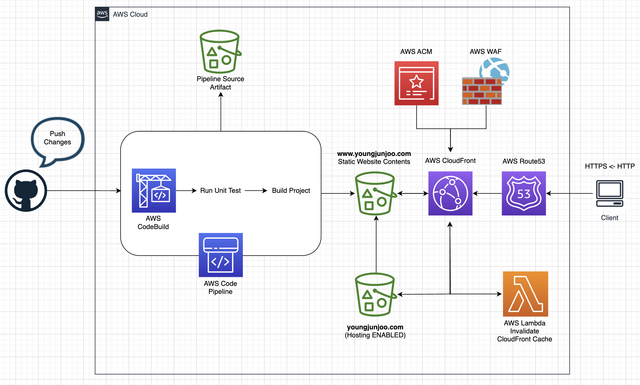Click the '(Hosting ENABLED)' text
The width and height of the screenshot is (640, 385).
tap(375, 335)
